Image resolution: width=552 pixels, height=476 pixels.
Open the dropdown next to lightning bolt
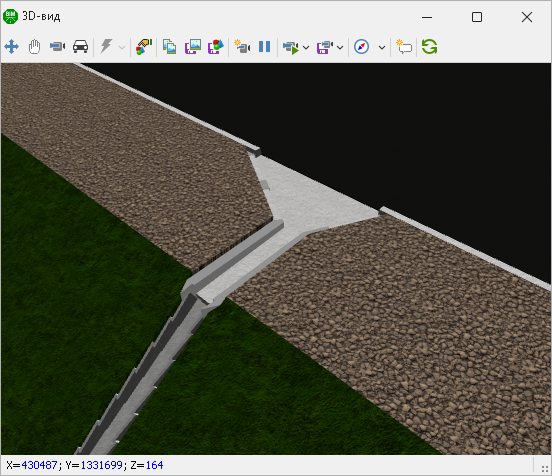(122, 47)
